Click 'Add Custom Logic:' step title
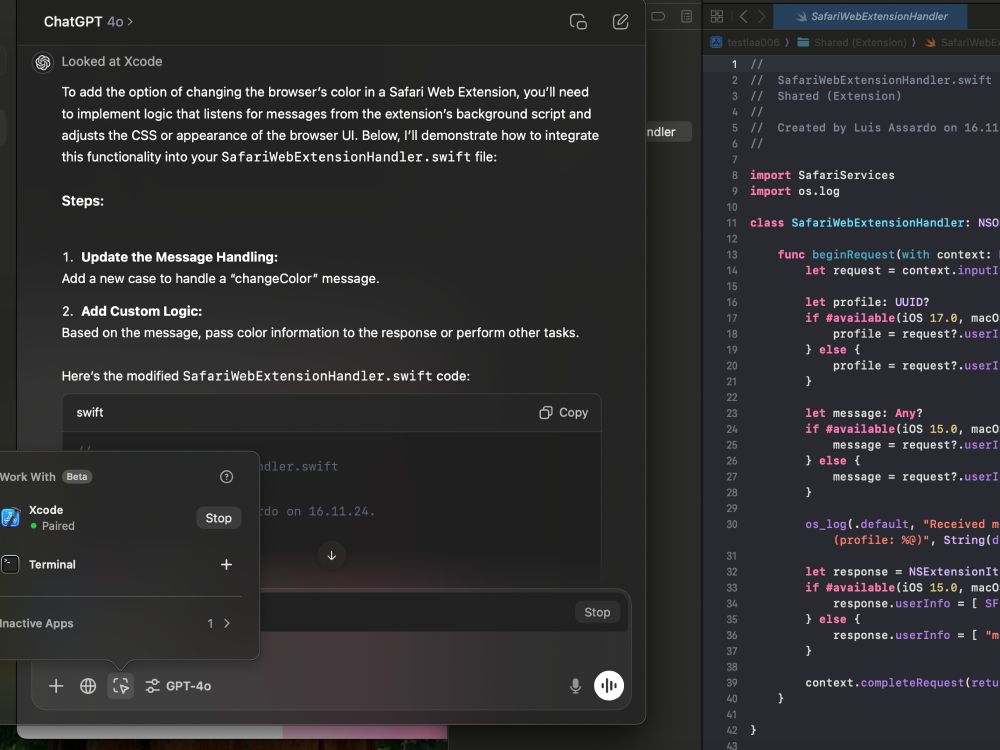The height and width of the screenshot is (750, 1000). [141, 311]
